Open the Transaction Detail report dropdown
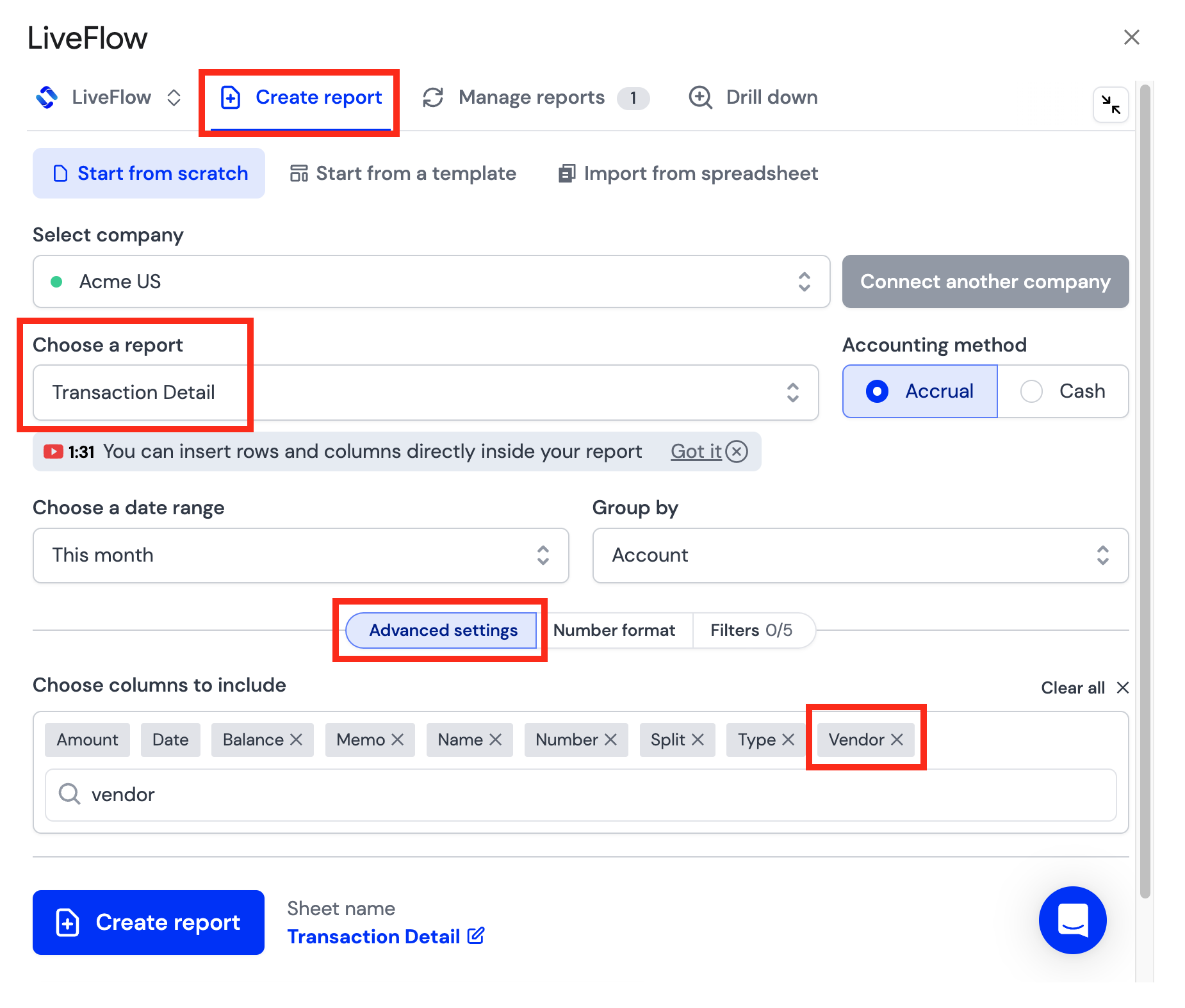 [425, 393]
